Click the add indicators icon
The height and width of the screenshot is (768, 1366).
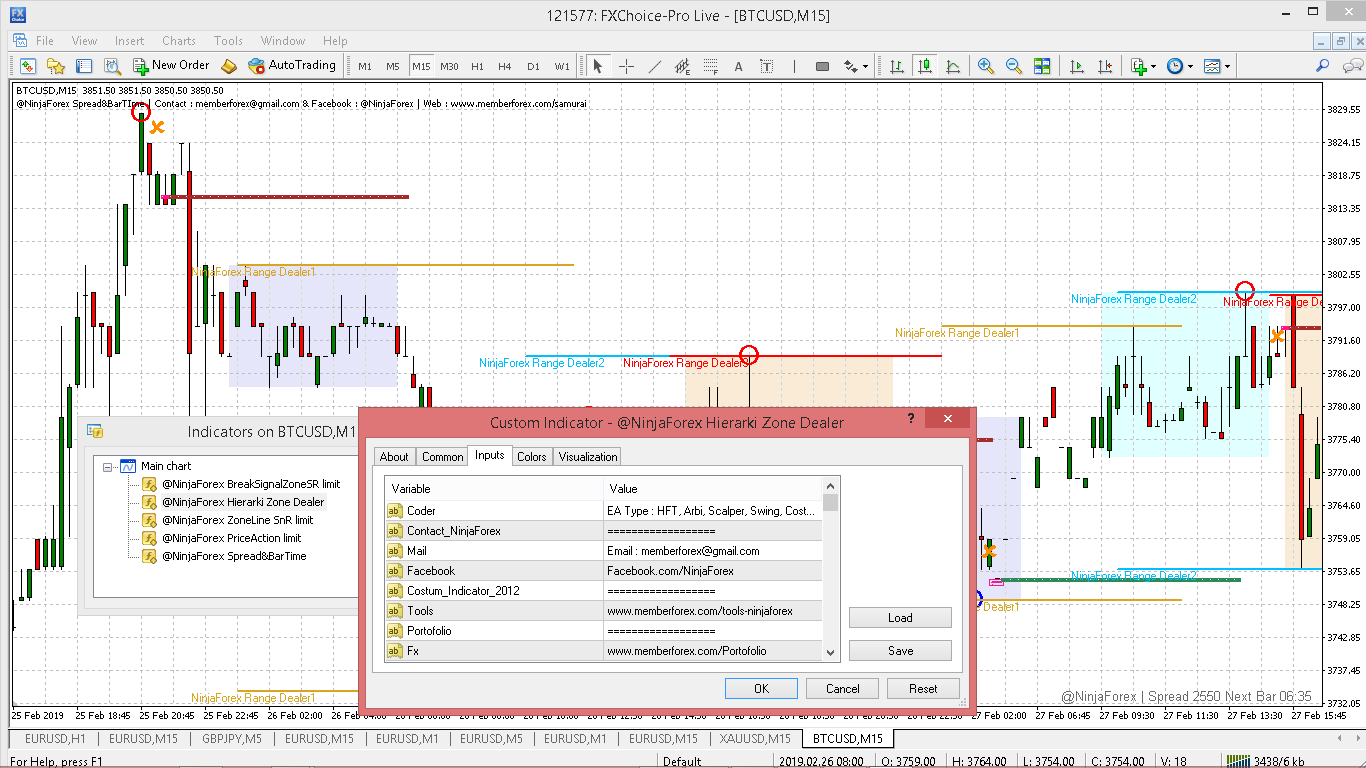[1139, 66]
